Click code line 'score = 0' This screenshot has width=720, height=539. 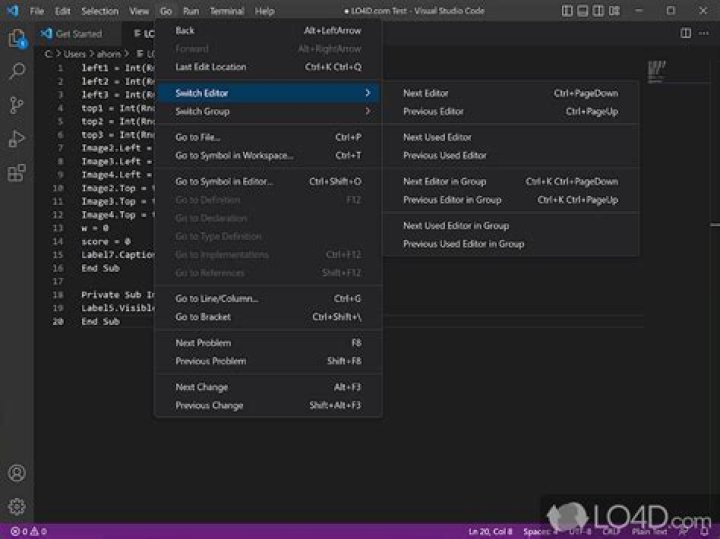click(x=106, y=241)
